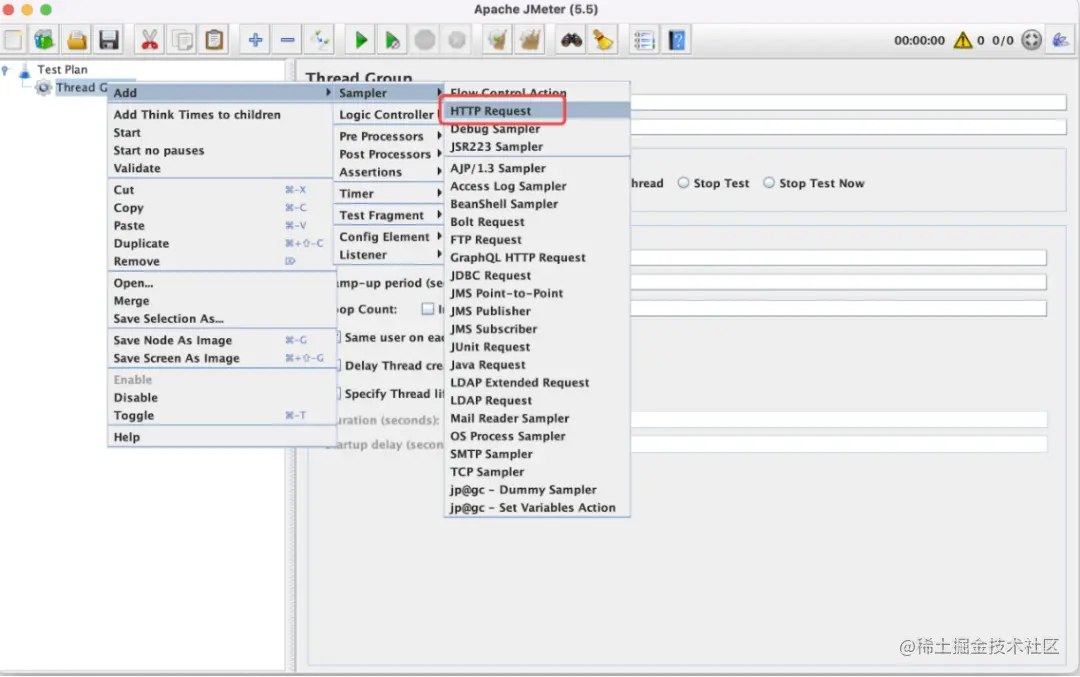Click Start no pauses toolbar icon
Image resolution: width=1080 pixels, height=677 pixels.
393,40
